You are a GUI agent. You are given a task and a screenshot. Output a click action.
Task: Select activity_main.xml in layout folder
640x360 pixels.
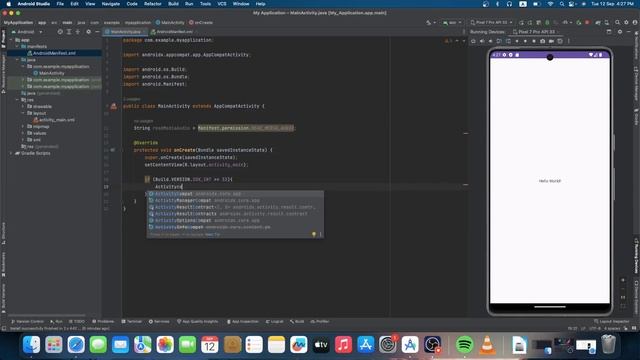[54, 120]
